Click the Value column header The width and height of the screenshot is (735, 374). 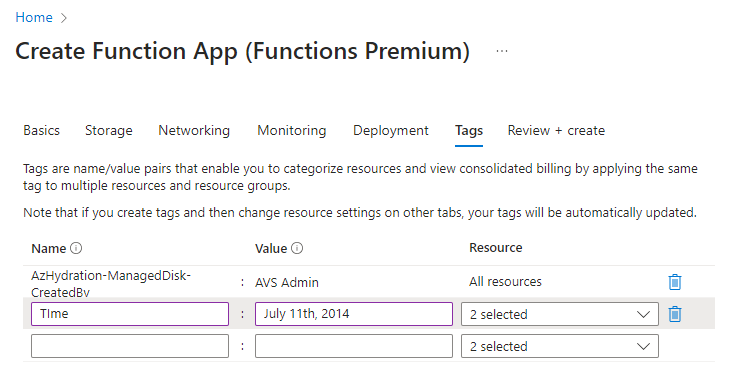pos(271,248)
